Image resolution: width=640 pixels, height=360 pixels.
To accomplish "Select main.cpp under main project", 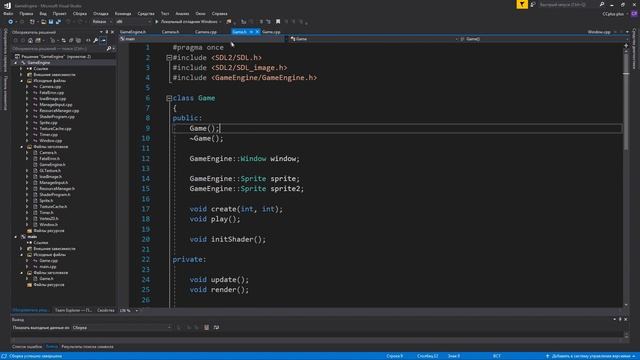I will click(48, 267).
